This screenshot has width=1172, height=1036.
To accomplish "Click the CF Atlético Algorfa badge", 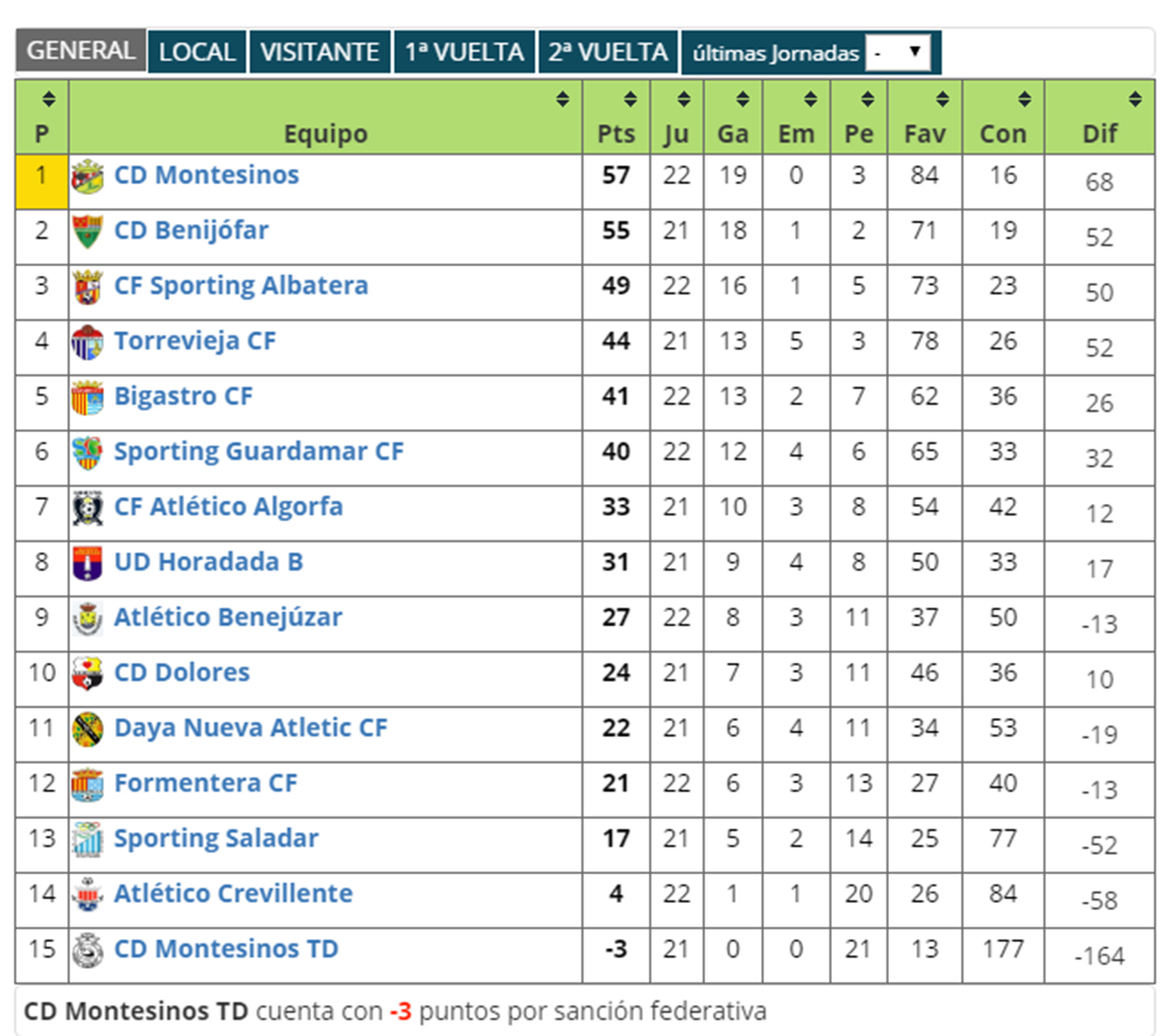I will click(x=87, y=508).
